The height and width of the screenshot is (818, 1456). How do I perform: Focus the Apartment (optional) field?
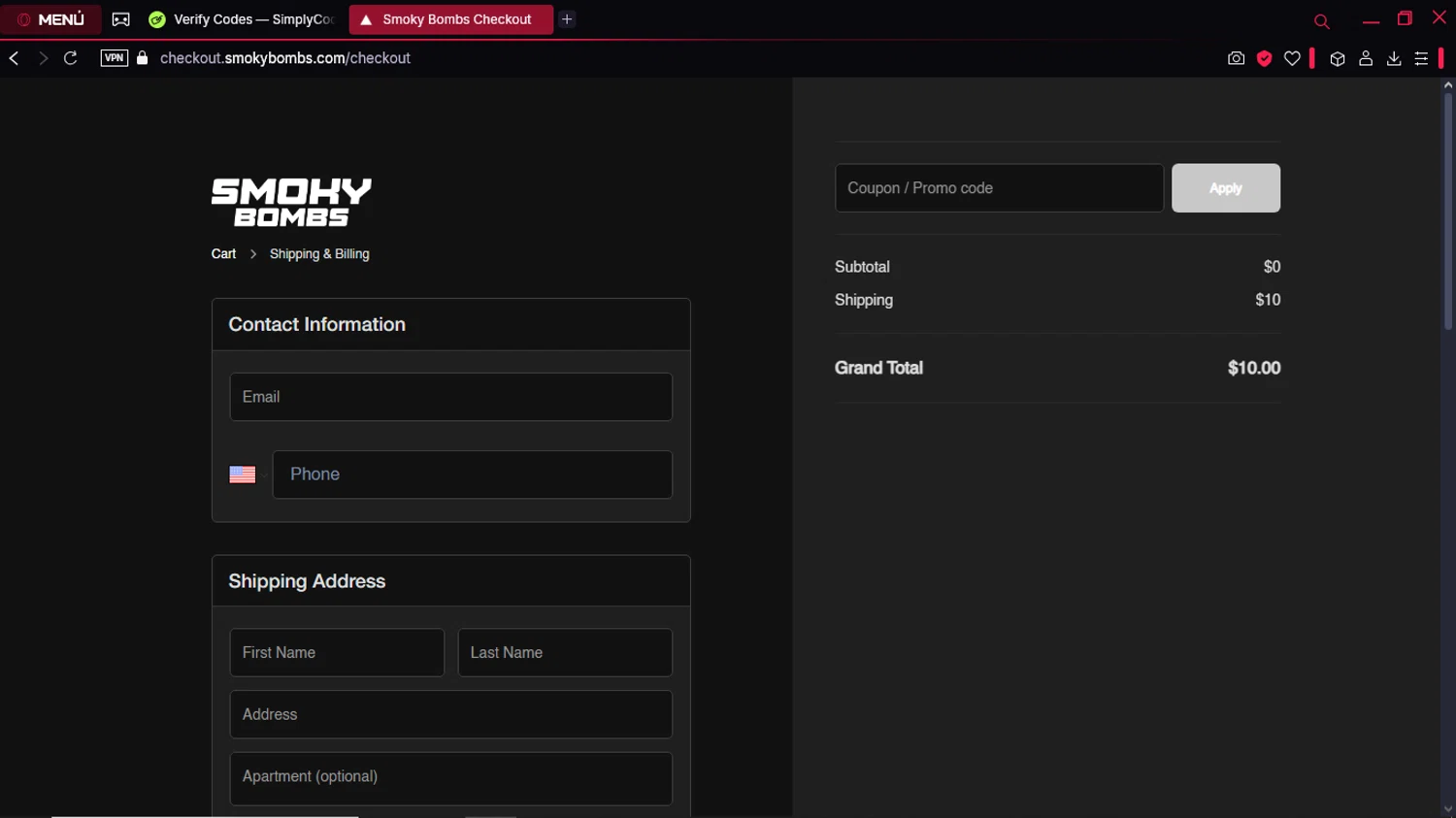point(451,778)
